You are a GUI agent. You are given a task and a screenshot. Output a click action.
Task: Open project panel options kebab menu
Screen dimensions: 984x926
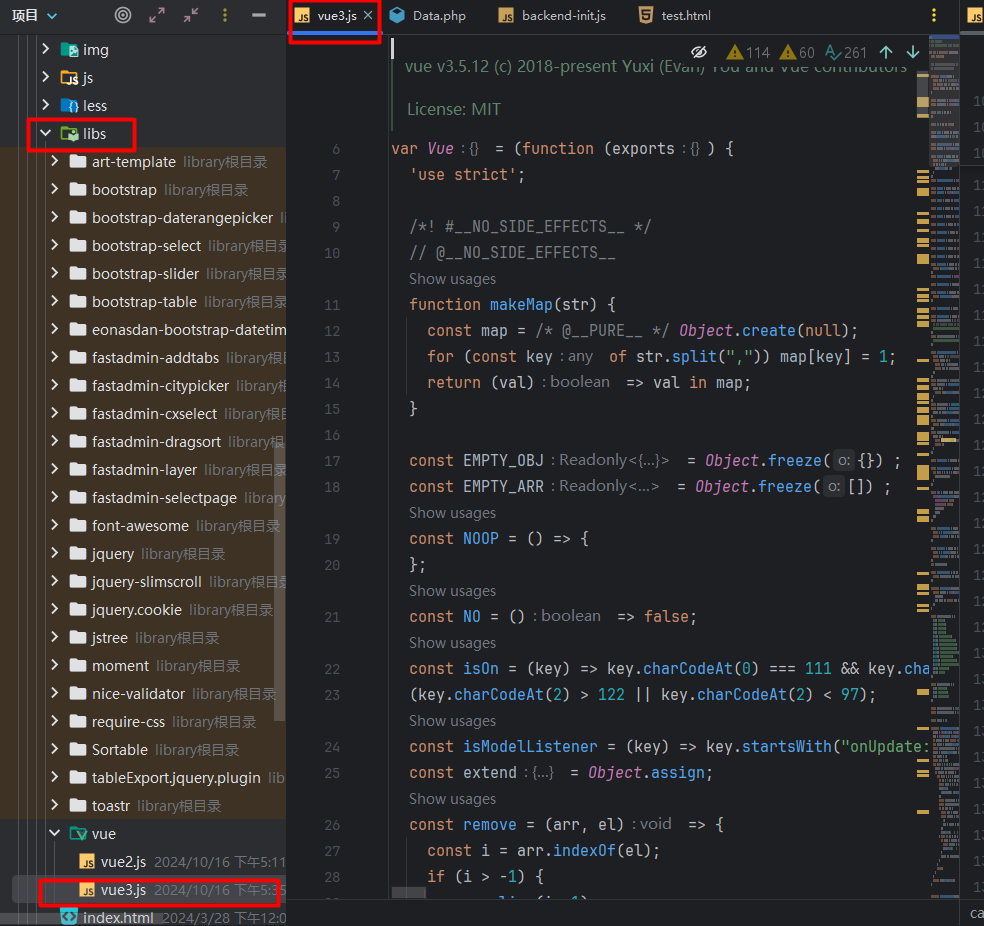tap(225, 15)
